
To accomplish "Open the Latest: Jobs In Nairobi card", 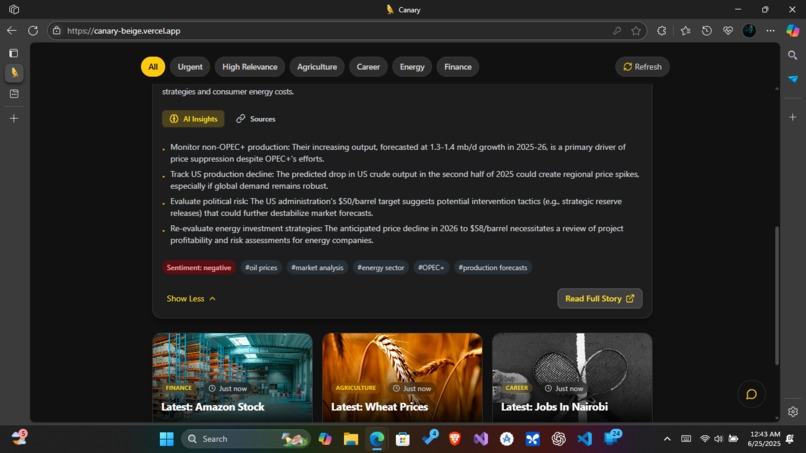I will pos(572,378).
